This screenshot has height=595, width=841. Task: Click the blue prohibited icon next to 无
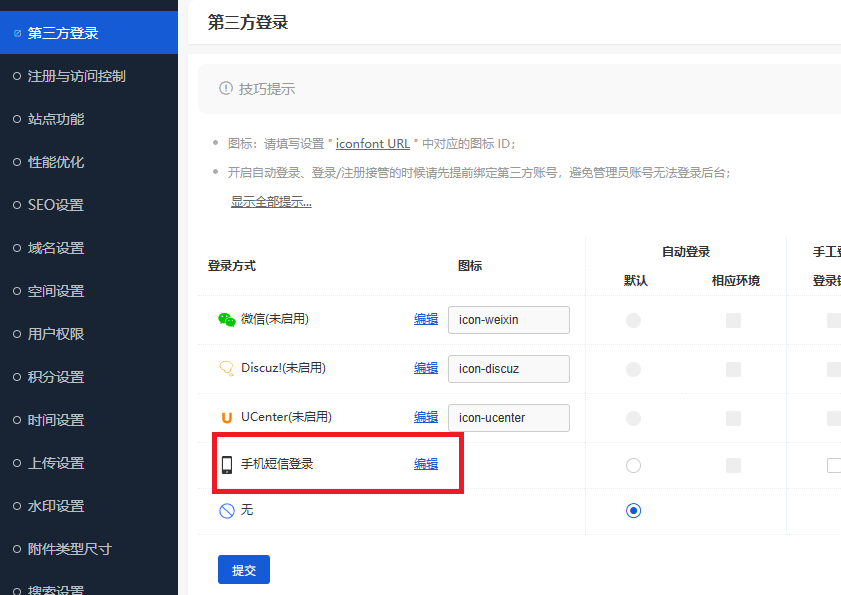[227, 511]
